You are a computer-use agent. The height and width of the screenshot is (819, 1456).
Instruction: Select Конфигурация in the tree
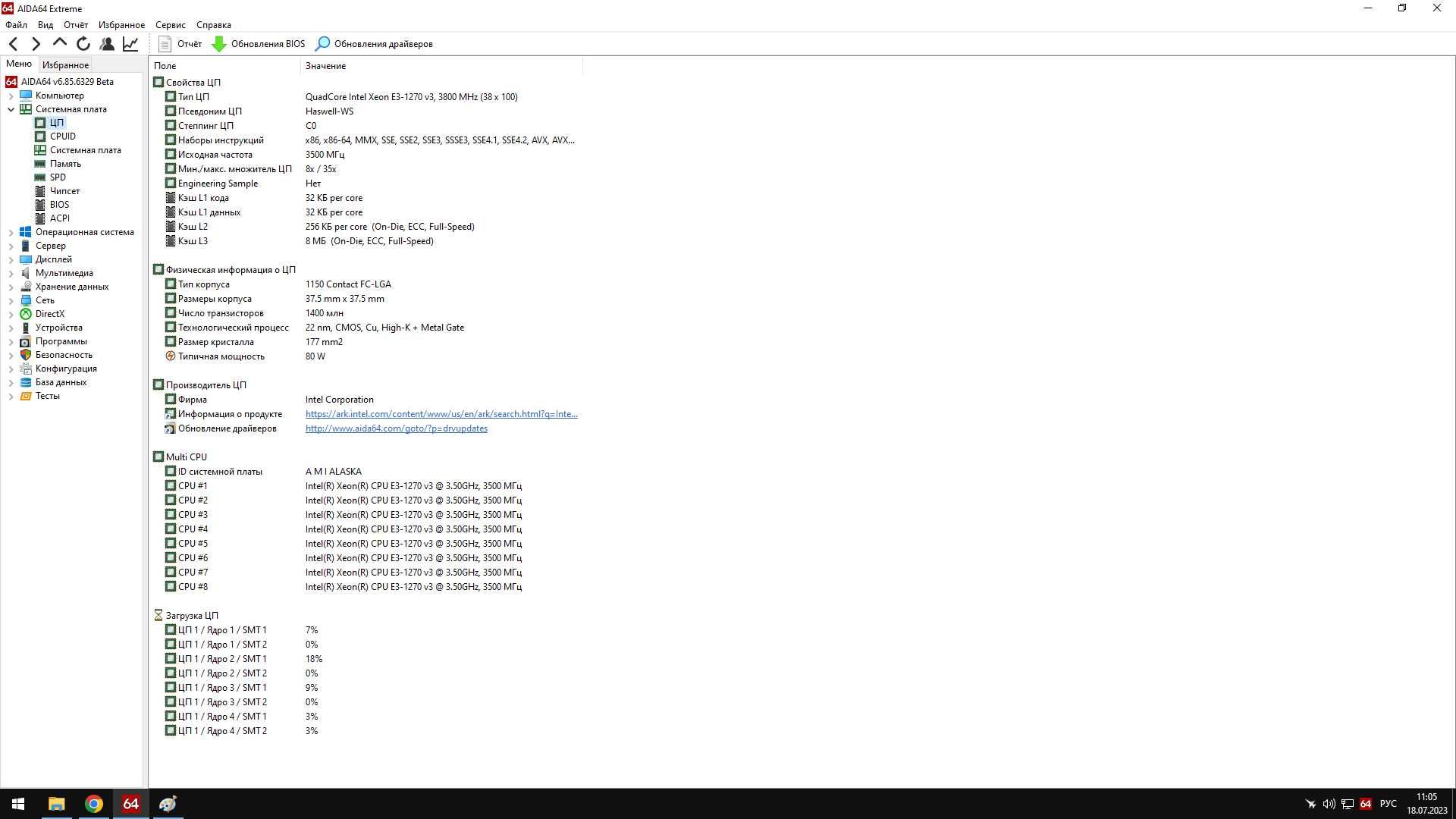(66, 369)
